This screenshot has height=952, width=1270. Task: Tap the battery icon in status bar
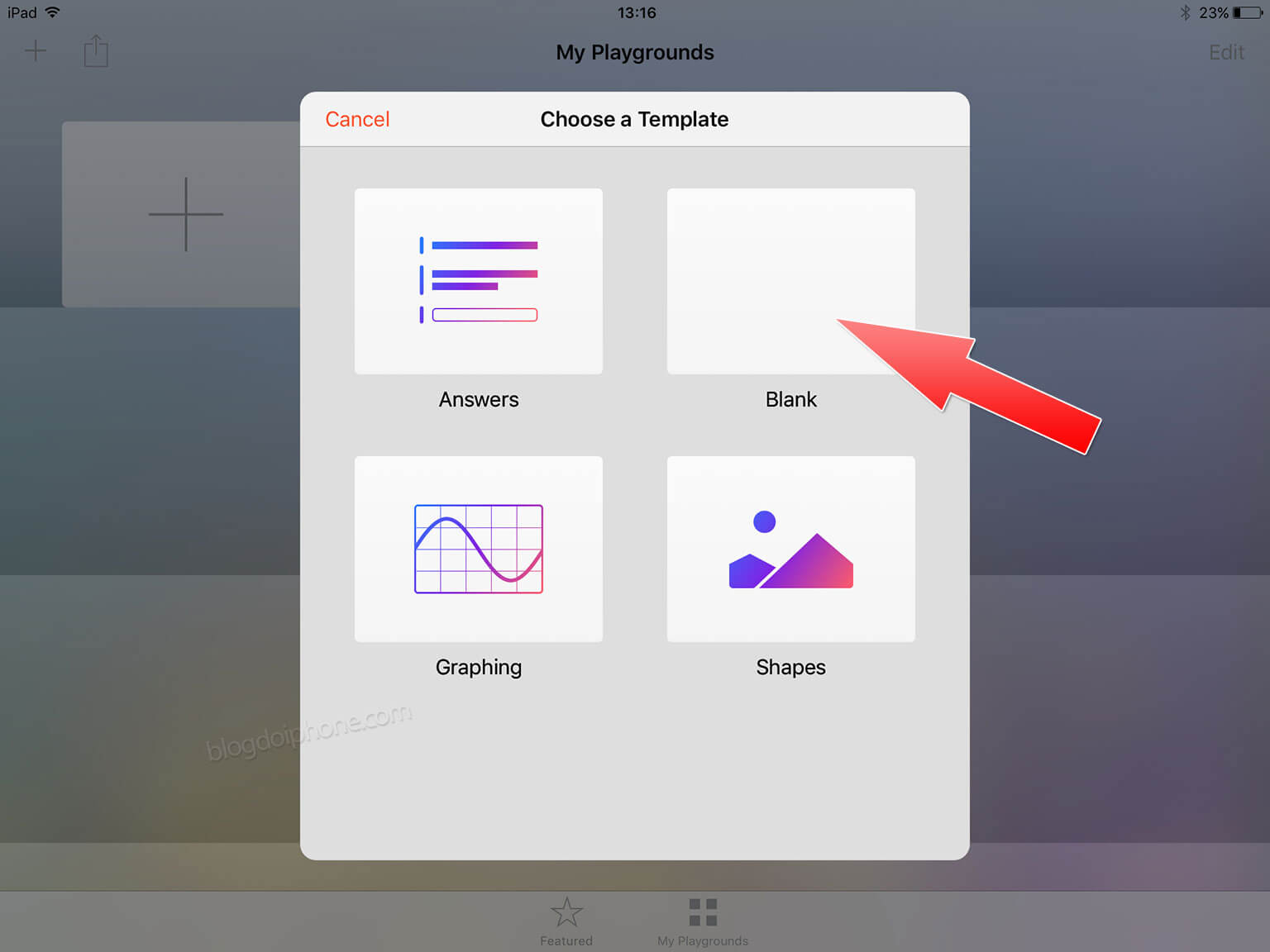[1249, 12]
